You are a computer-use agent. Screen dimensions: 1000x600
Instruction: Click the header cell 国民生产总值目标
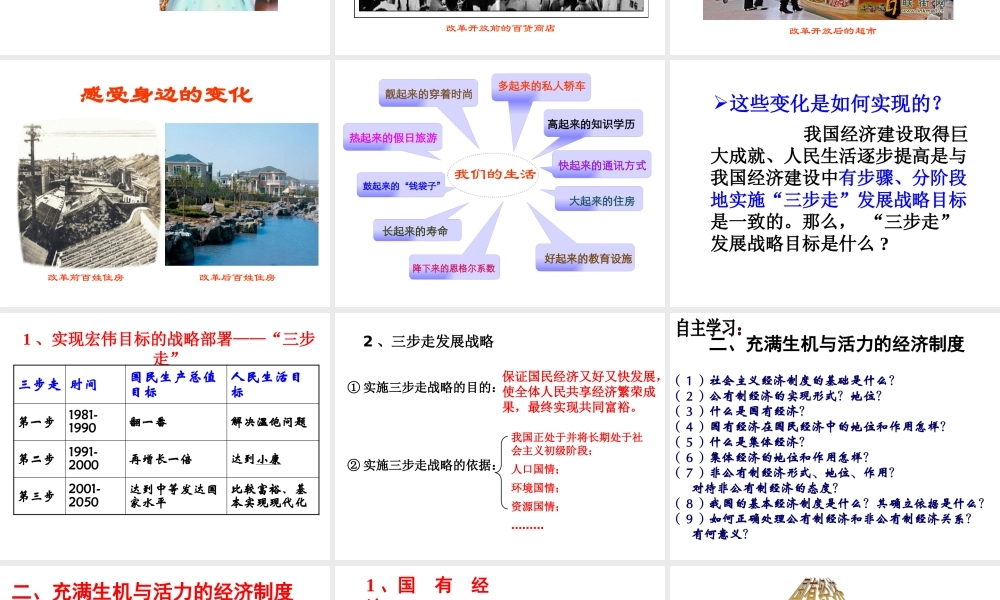click(176, 384)
